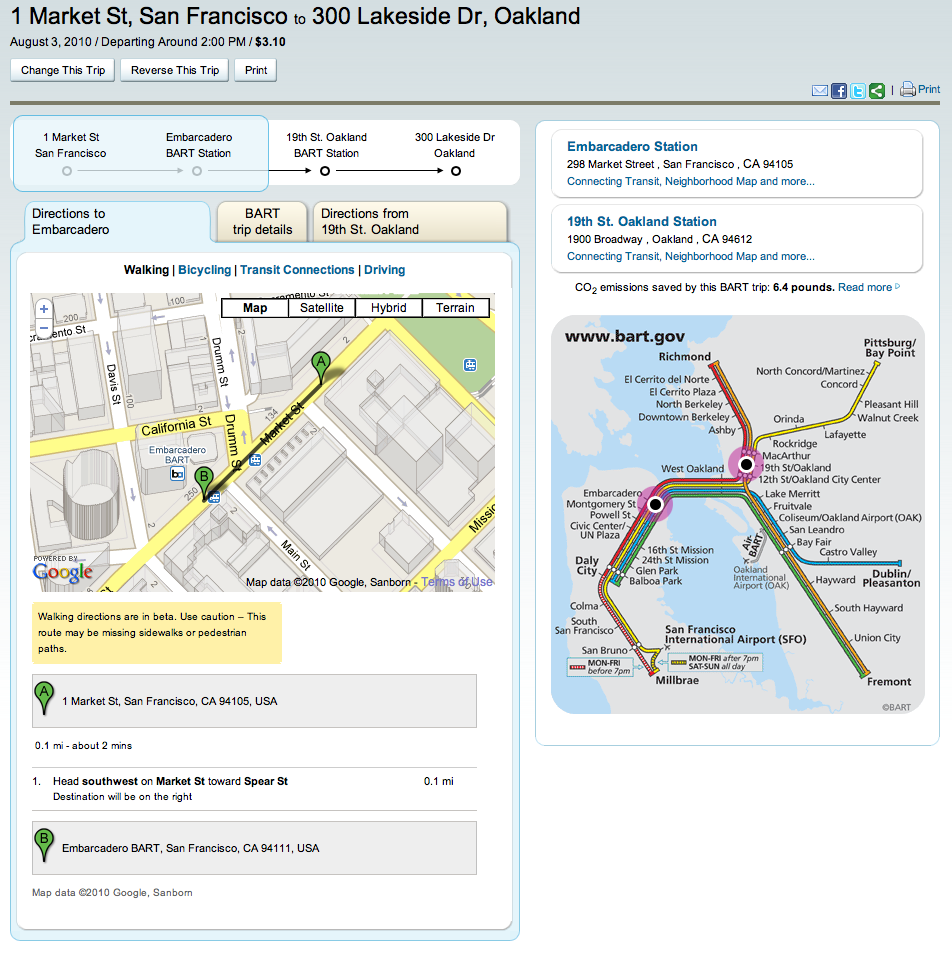Viewport: 952px width, 953px height.
Task: Click the 300 Lakeside Dr step circle
Action: 456,171
